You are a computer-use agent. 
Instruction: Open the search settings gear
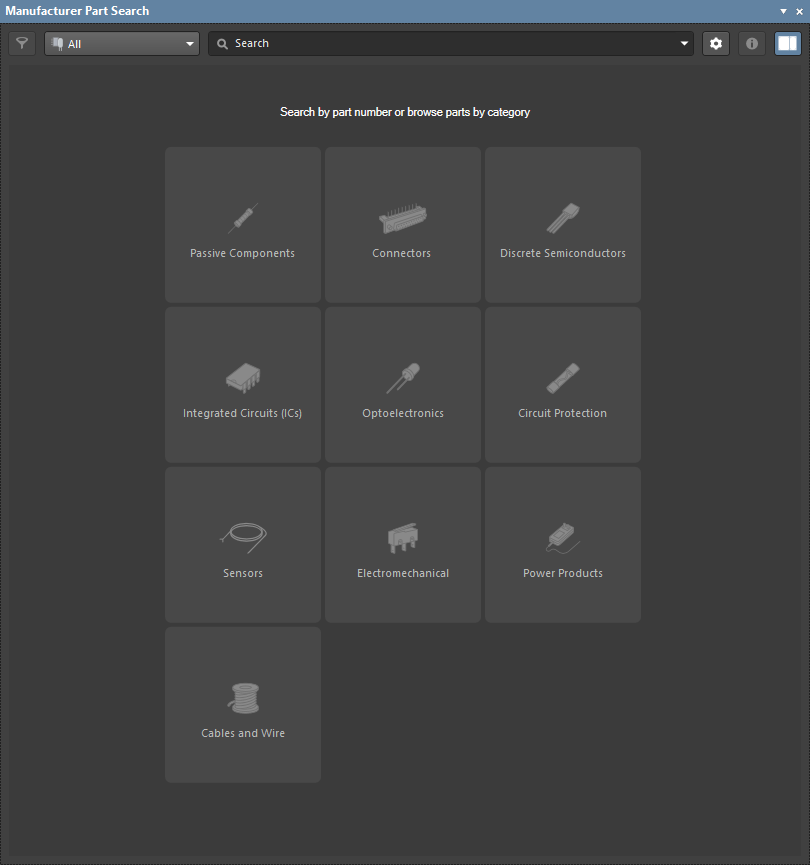(715, 43)
